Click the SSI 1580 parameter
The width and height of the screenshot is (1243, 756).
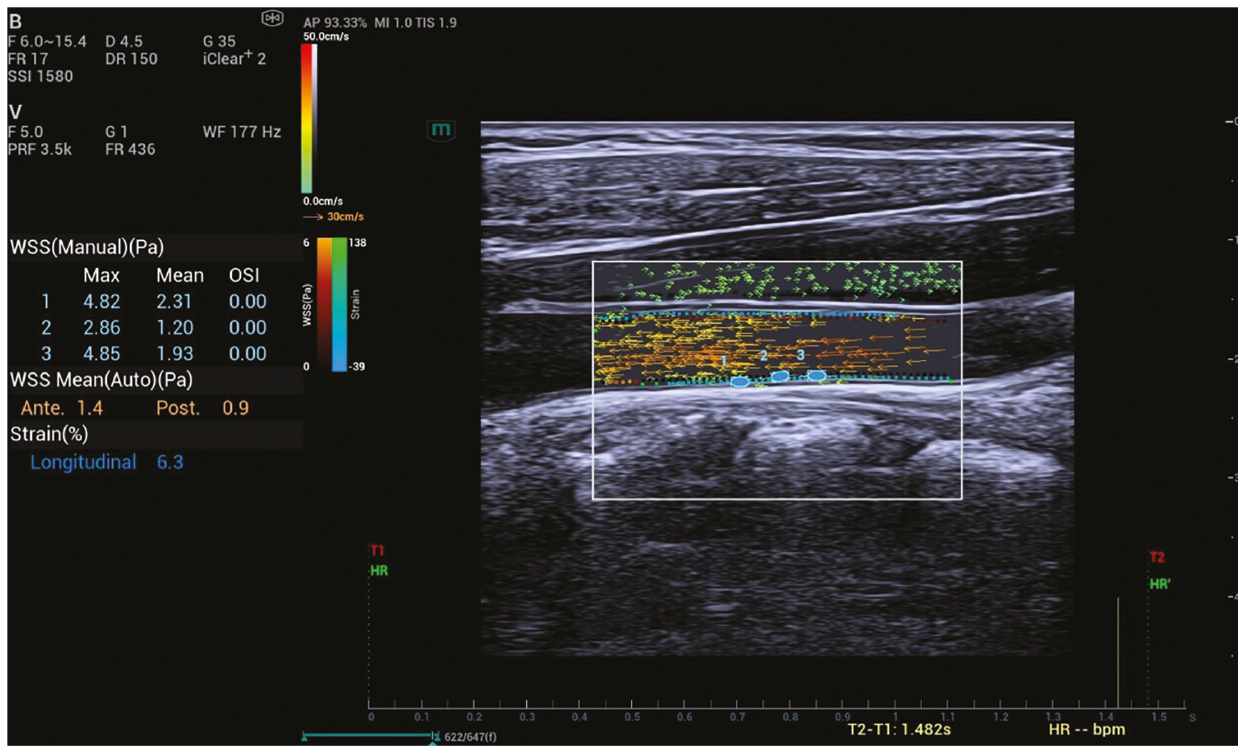point(40,76)
